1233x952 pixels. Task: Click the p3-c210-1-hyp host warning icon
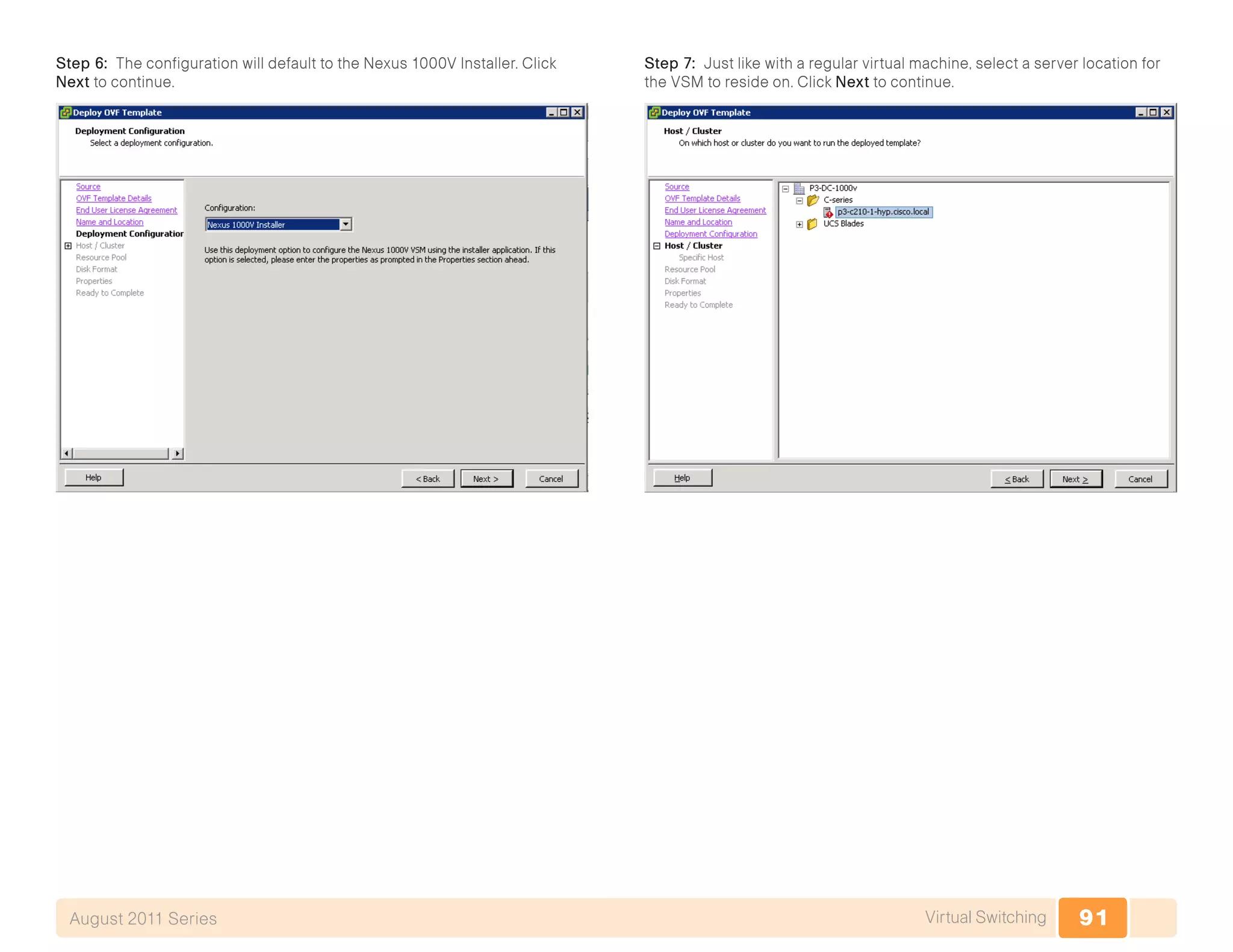pyautogui.click(x=828, y=212)
